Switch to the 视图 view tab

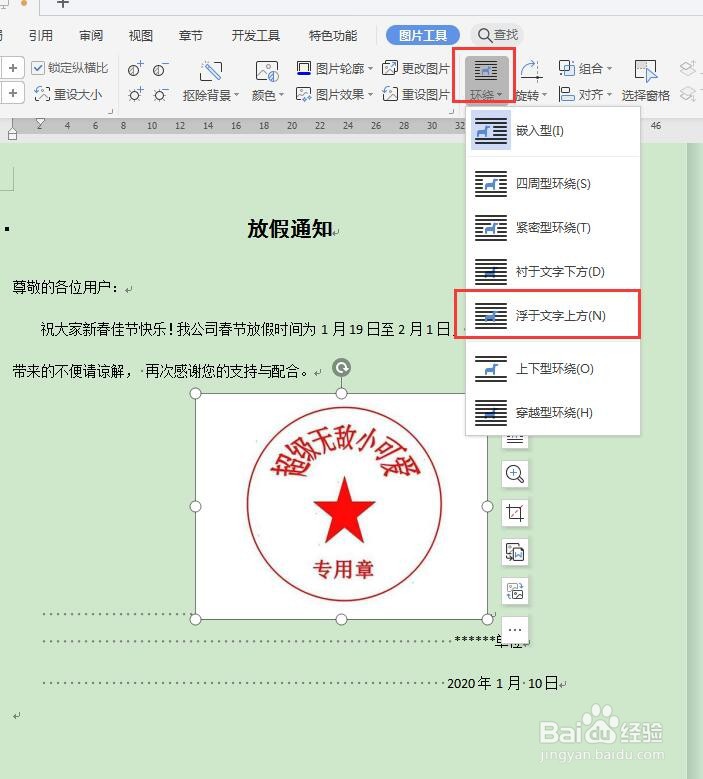click(x=141, y=35)
